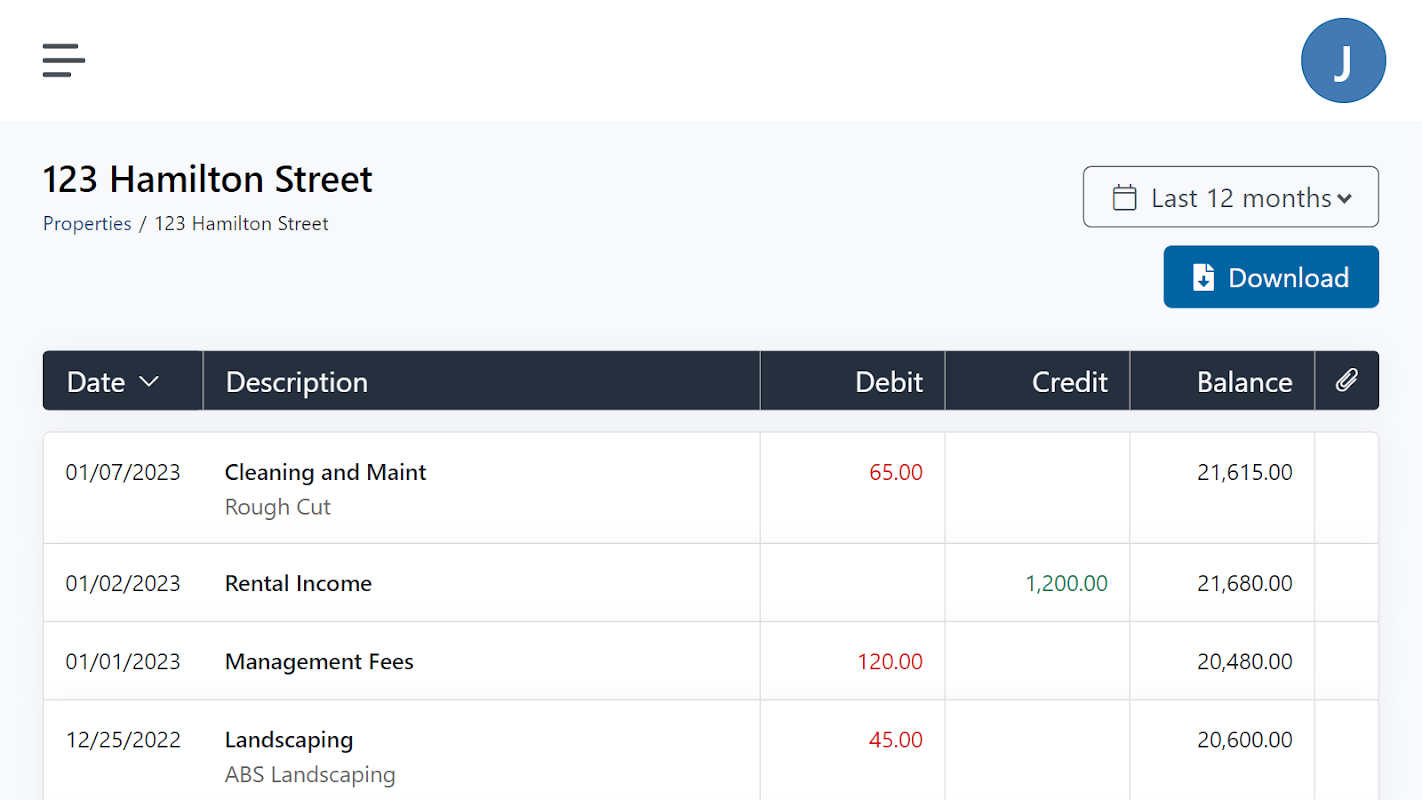This screenshot has width=1422, height=800.
Task: Download the transaction report
Action: pyautogui.click(x=1270, y=277)
